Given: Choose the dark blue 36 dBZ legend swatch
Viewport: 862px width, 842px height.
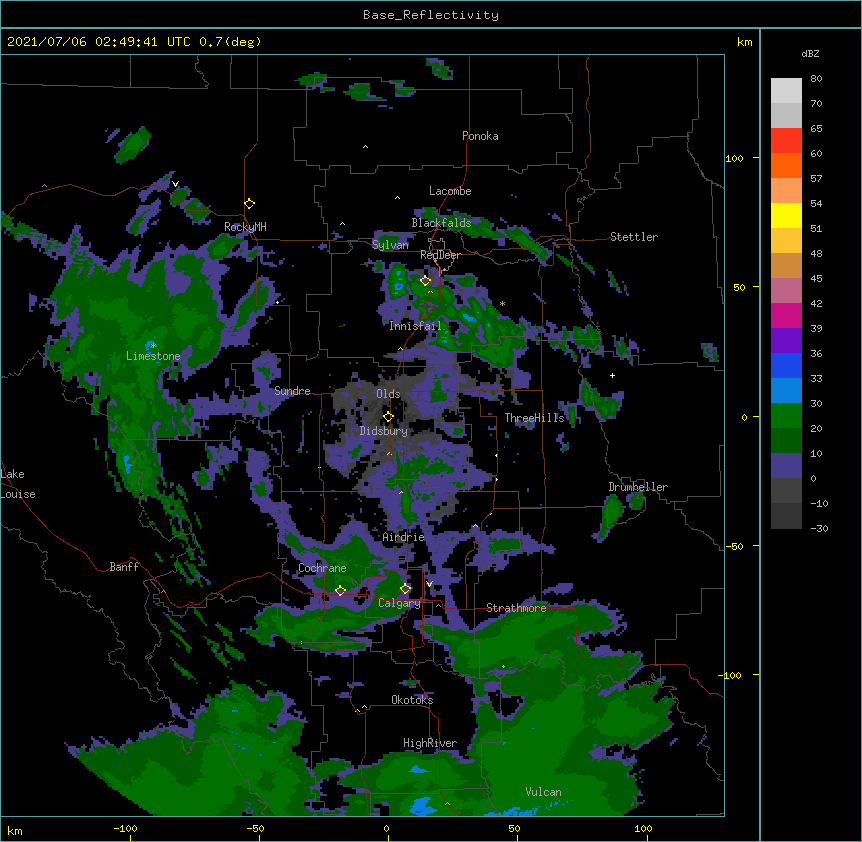Looking at the screenshot, I should (x=786, y=365).
